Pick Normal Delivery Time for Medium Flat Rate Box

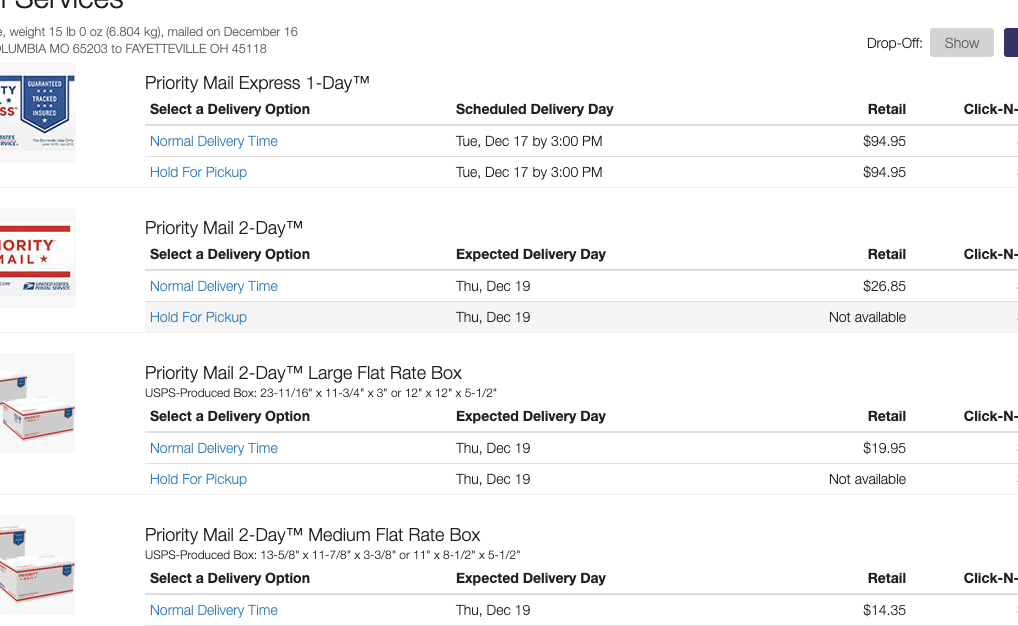(214, 610)
